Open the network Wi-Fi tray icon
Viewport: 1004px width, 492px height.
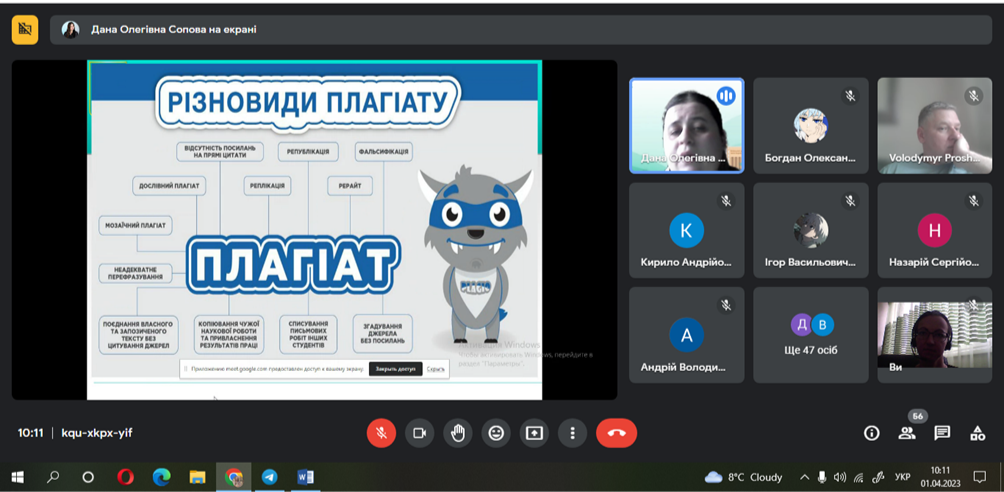point(859,477)
